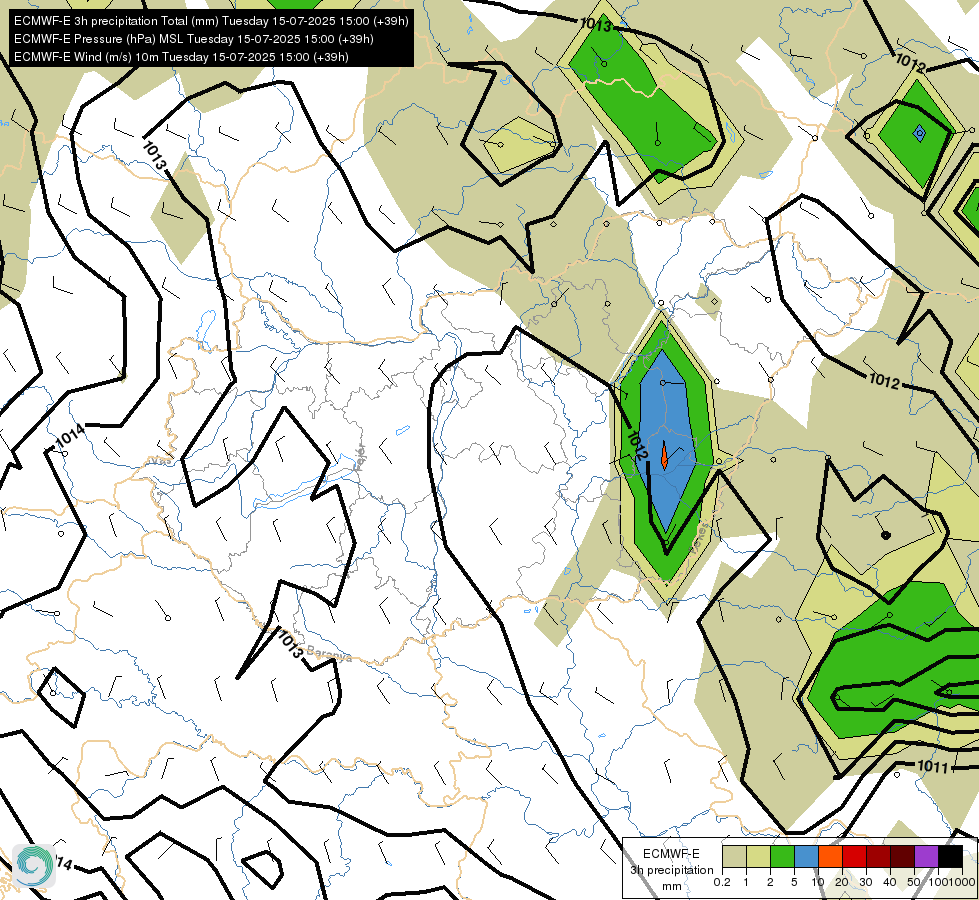This screenshot has width=979, height=900.
Task: Select the pale yellow 1–2 mm legend swatch
Action: pyautogui.click(x=758, y=856)
